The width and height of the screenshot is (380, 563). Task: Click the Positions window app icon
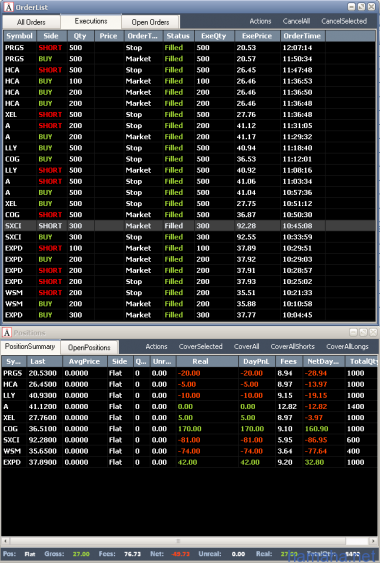tap(7, 332)
